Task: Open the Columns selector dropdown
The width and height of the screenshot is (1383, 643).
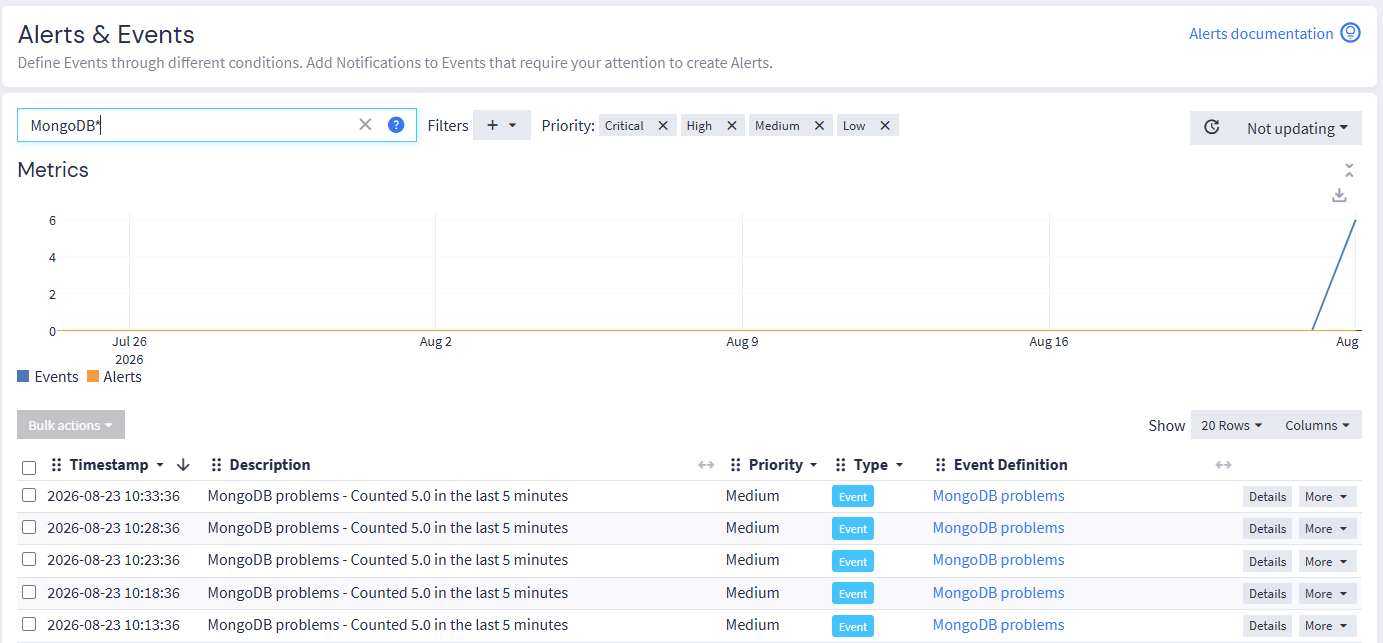Action: tap(1317, 425)
